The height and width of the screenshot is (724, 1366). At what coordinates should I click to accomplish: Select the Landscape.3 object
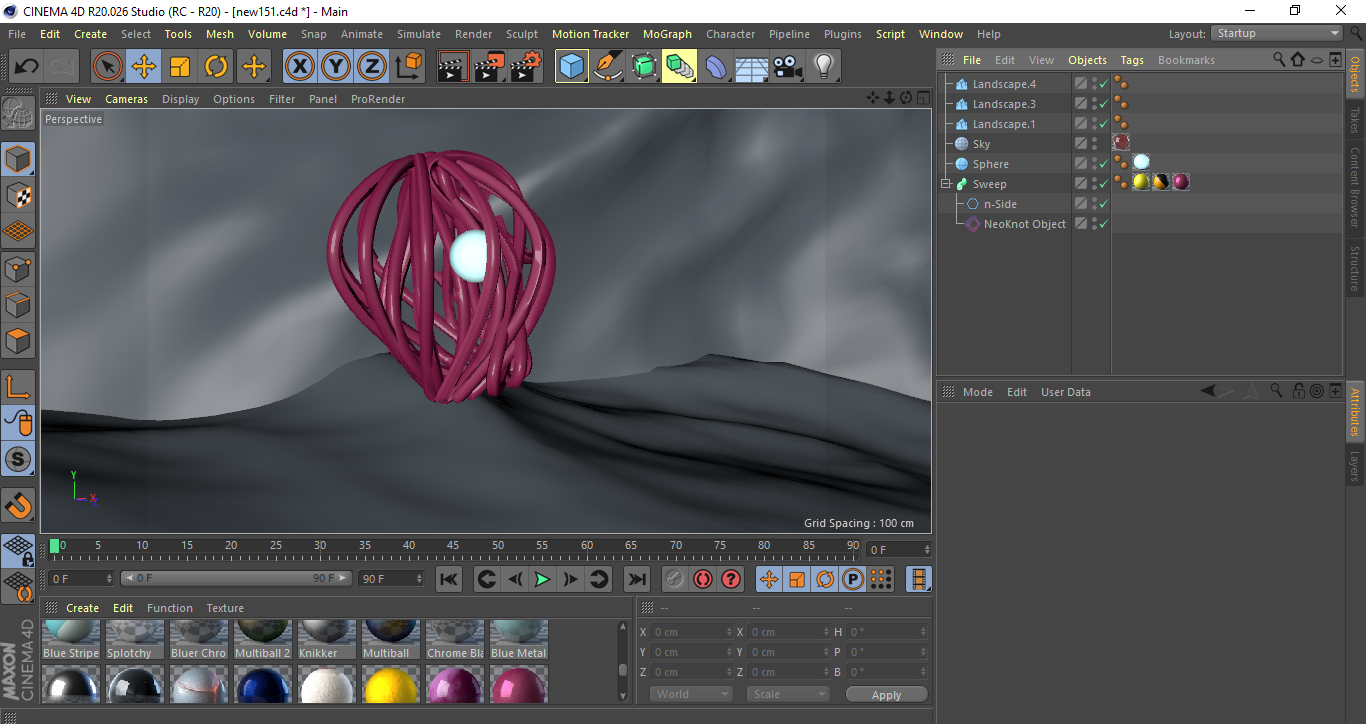(1004, 104)
